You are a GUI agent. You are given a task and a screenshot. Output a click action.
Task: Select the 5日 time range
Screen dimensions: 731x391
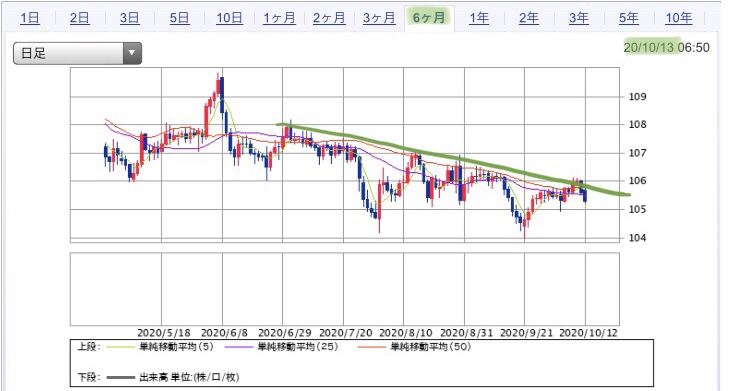[x=179, y=18]
